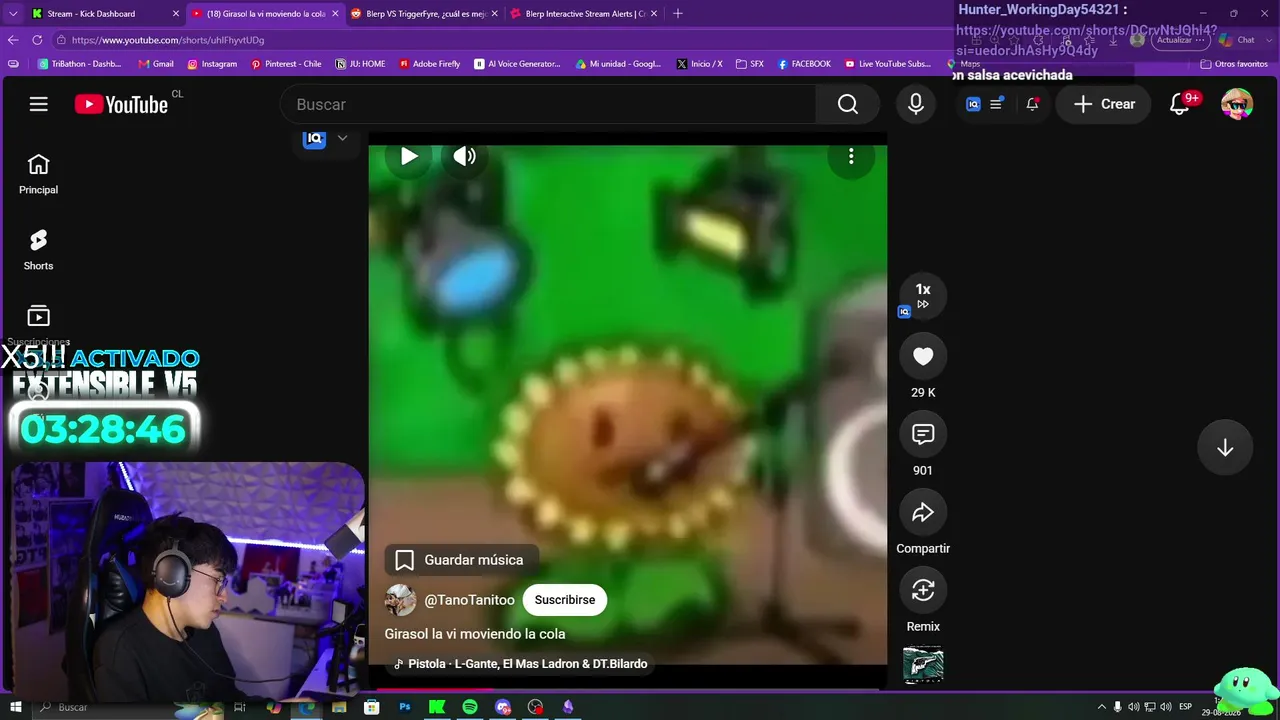The width and height of the screenshot is (1280, 720).
Task: Open the YouTube hamburger guide menu
Action: pyautogui.click(x=39, y=104)
